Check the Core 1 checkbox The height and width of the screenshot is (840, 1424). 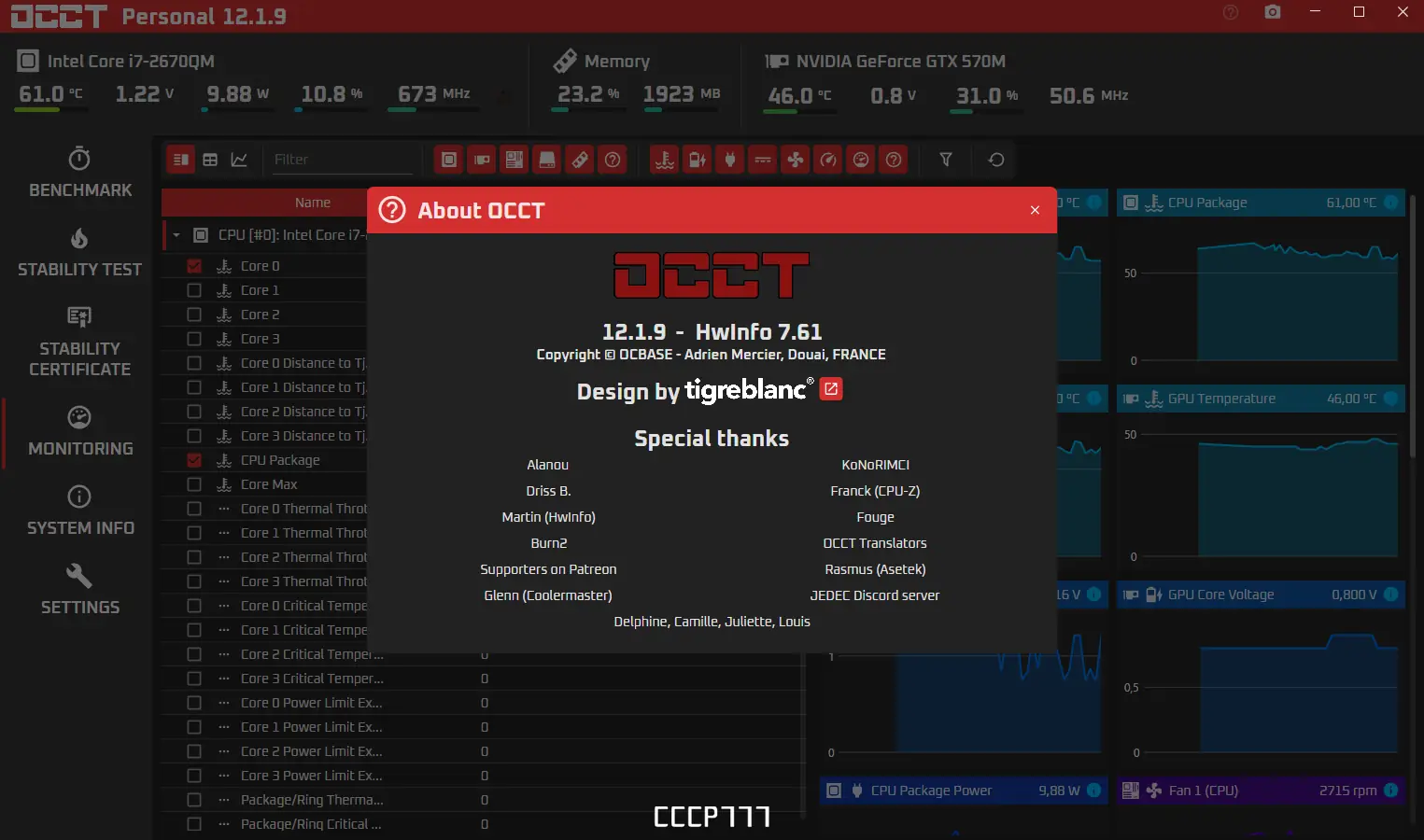point(194,290)
